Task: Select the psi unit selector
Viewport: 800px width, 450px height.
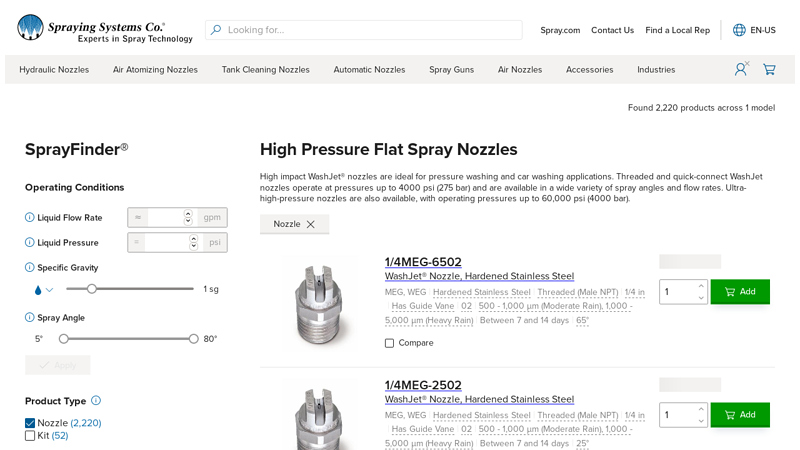Action: [215, 242]
